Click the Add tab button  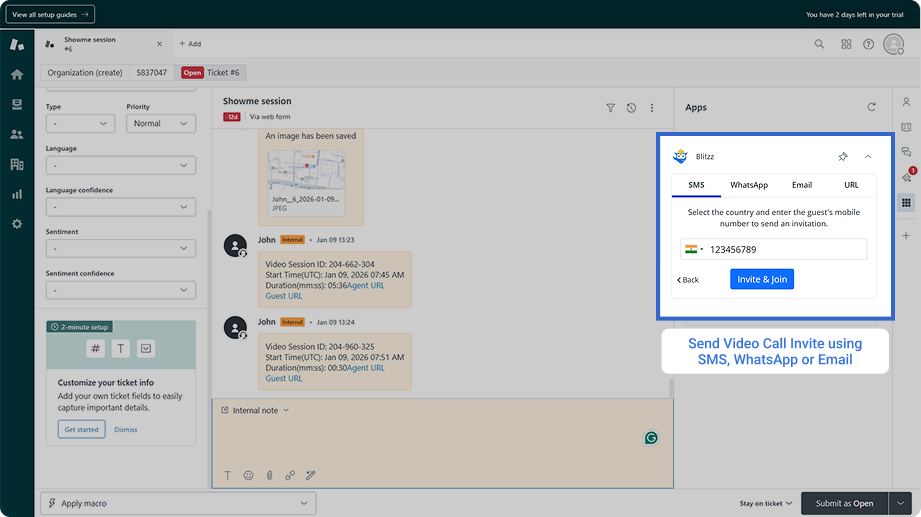click(x=190, y=44)
